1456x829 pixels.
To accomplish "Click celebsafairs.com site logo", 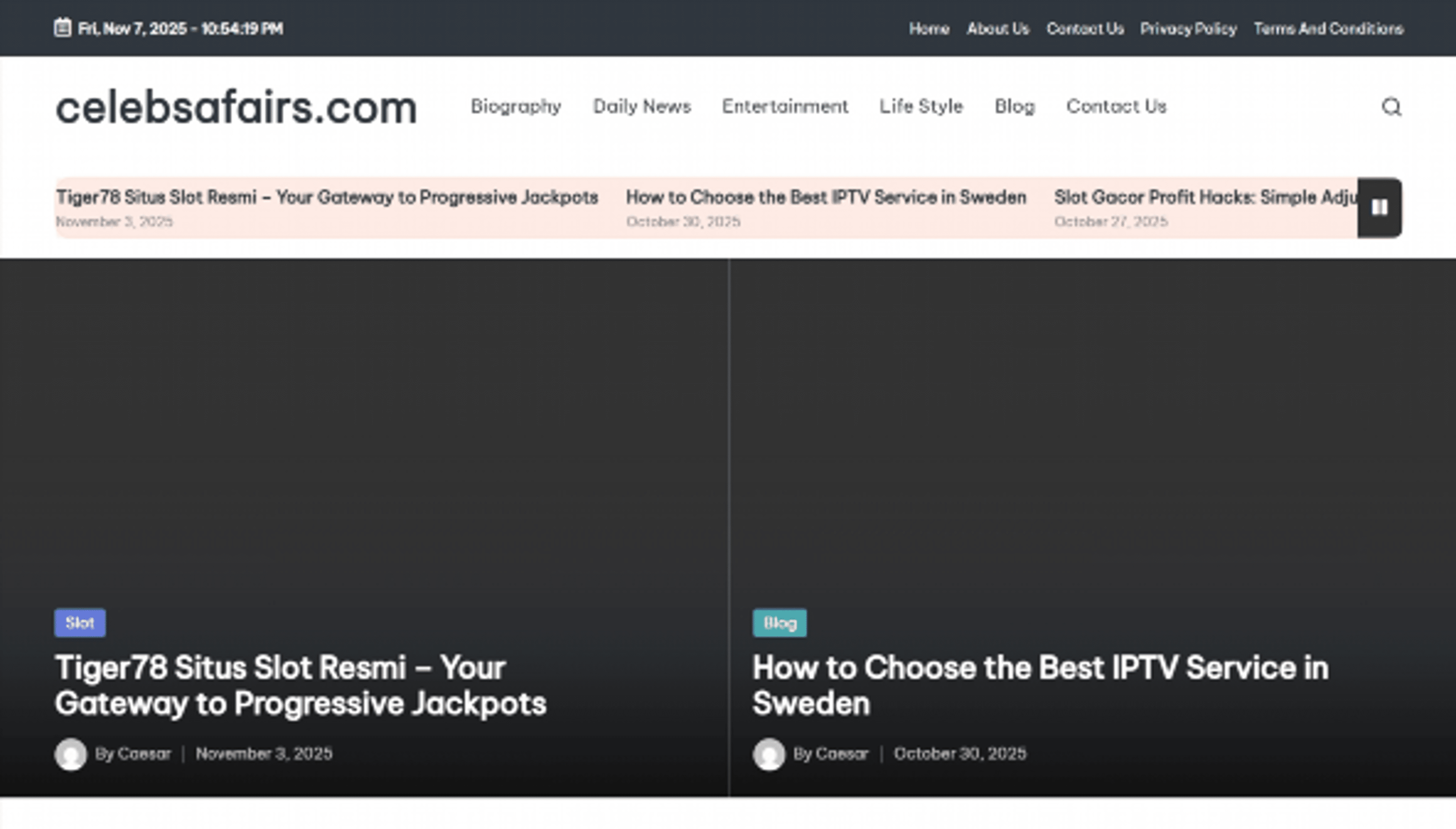I will tap(236, 108).
